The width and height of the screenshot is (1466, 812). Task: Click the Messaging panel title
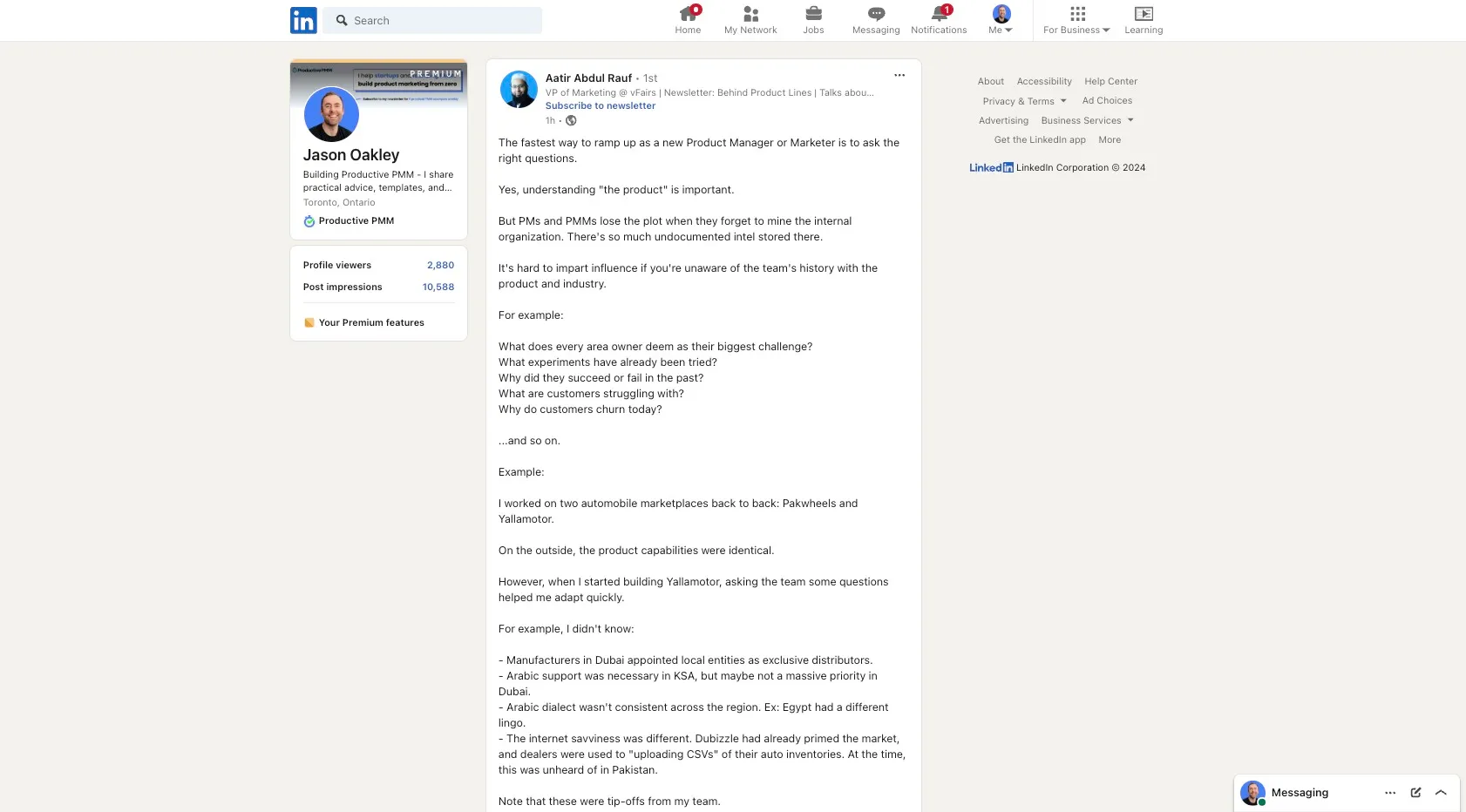1300,793
